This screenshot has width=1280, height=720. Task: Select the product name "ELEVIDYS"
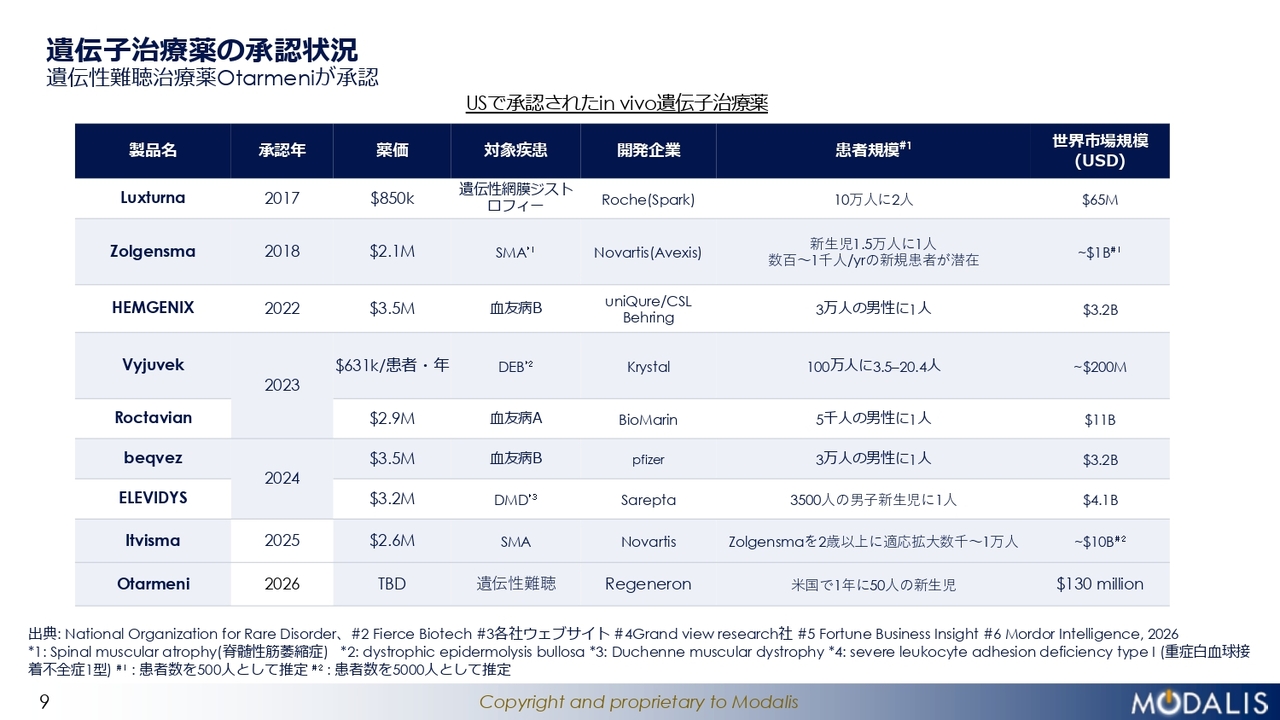tap(153, 498)
